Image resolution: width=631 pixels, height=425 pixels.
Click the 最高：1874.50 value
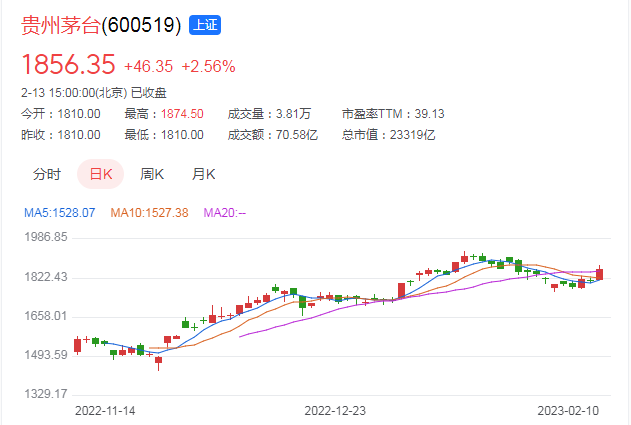164,114
